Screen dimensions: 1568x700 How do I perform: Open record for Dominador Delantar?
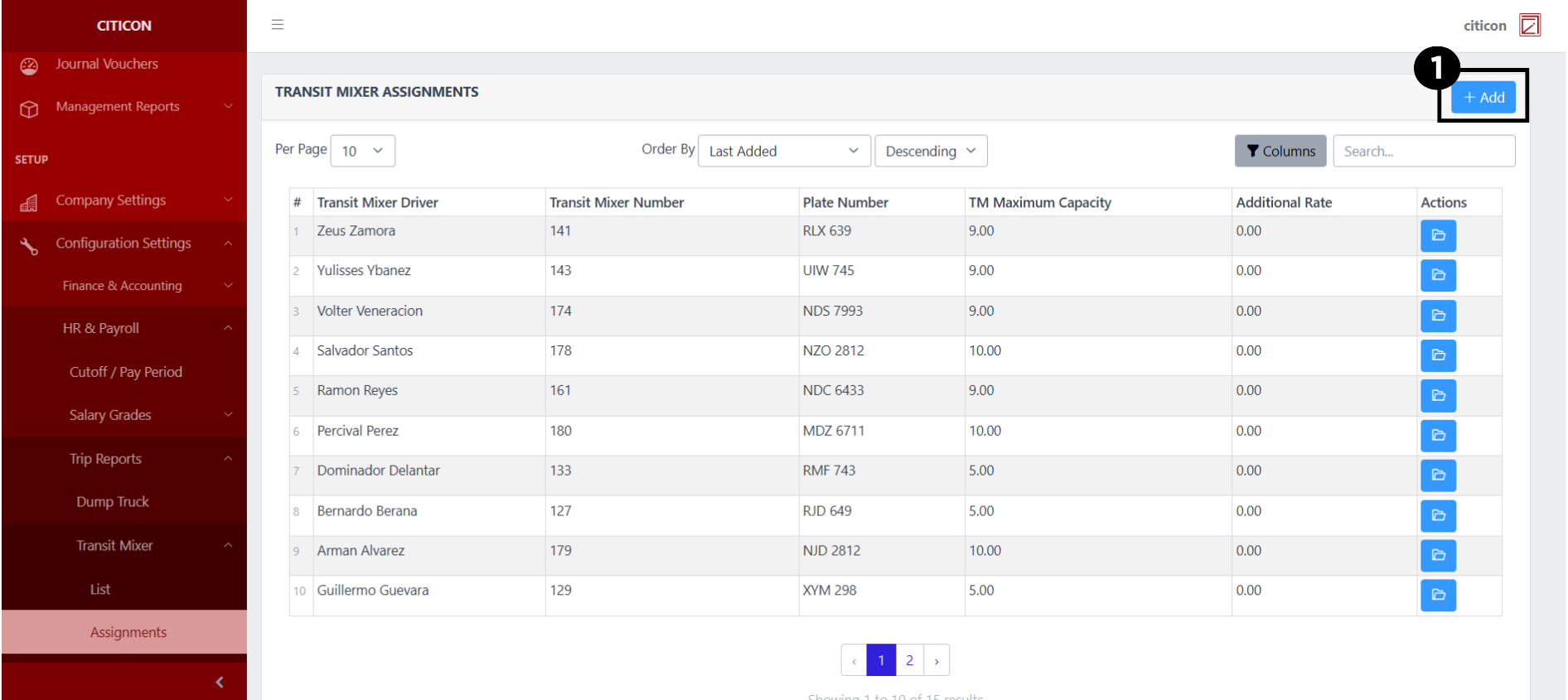[x=1438, y=475]
